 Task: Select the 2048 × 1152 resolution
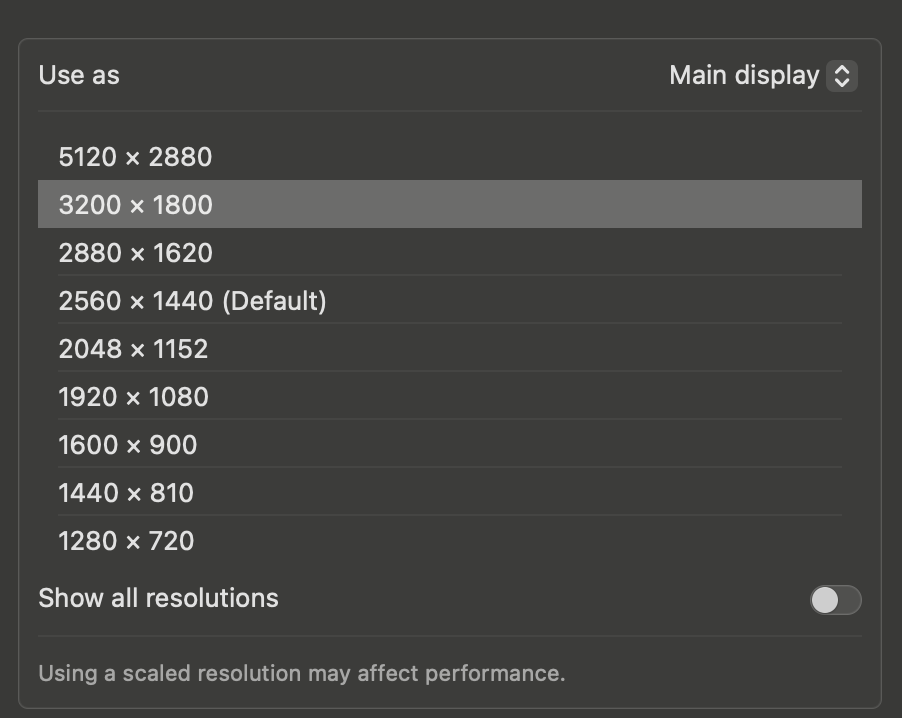coord(134,349)
